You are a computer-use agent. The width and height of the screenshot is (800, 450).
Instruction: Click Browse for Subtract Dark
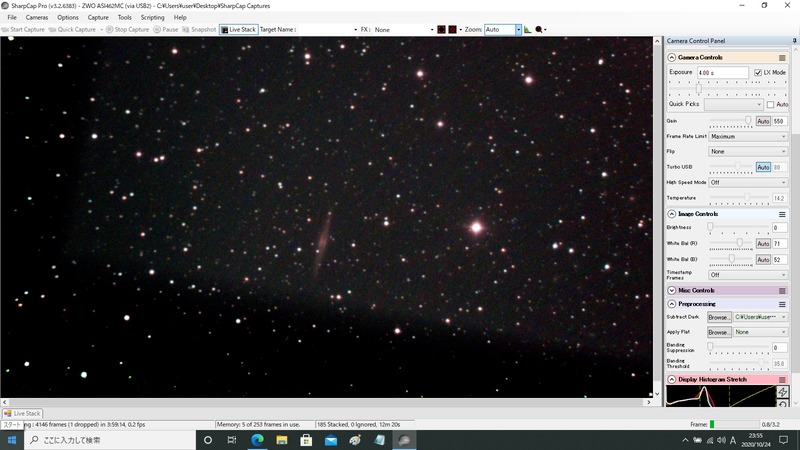point(719,317)
